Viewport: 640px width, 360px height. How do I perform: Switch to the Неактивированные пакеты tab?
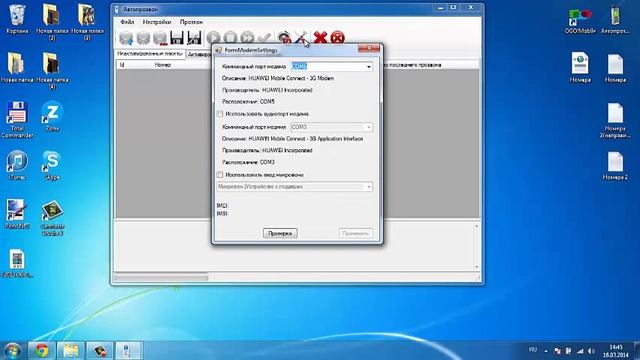pyautogui.click(x=150, y=54)
